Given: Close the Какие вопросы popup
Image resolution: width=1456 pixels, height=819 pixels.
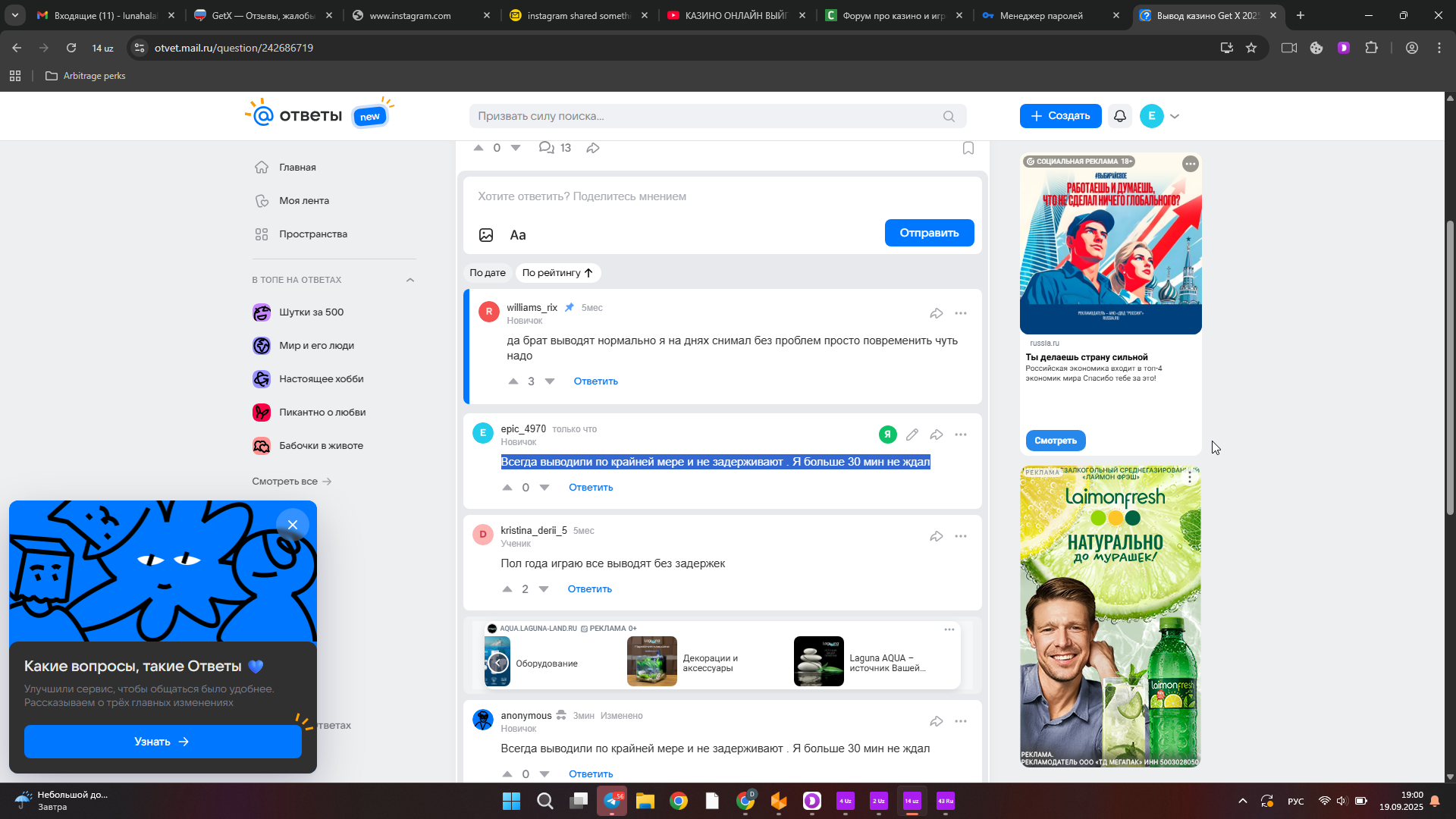Looking at the screenshot, I should [293, 525].
